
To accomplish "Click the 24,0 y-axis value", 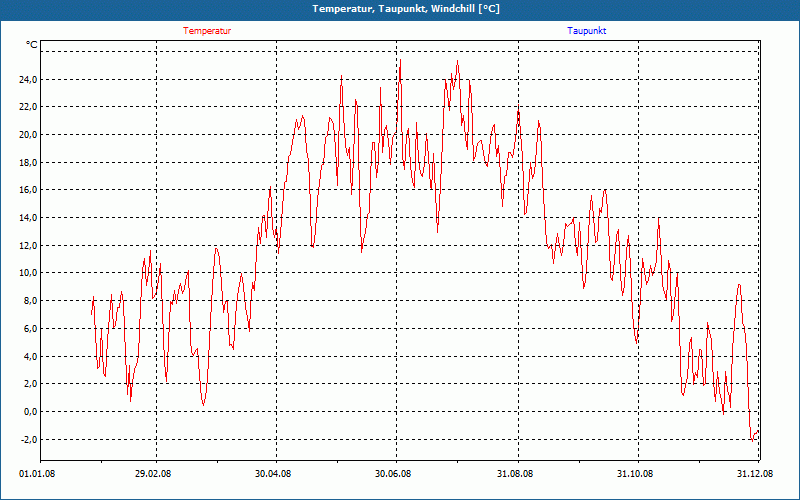I will [x=28, y=80].
